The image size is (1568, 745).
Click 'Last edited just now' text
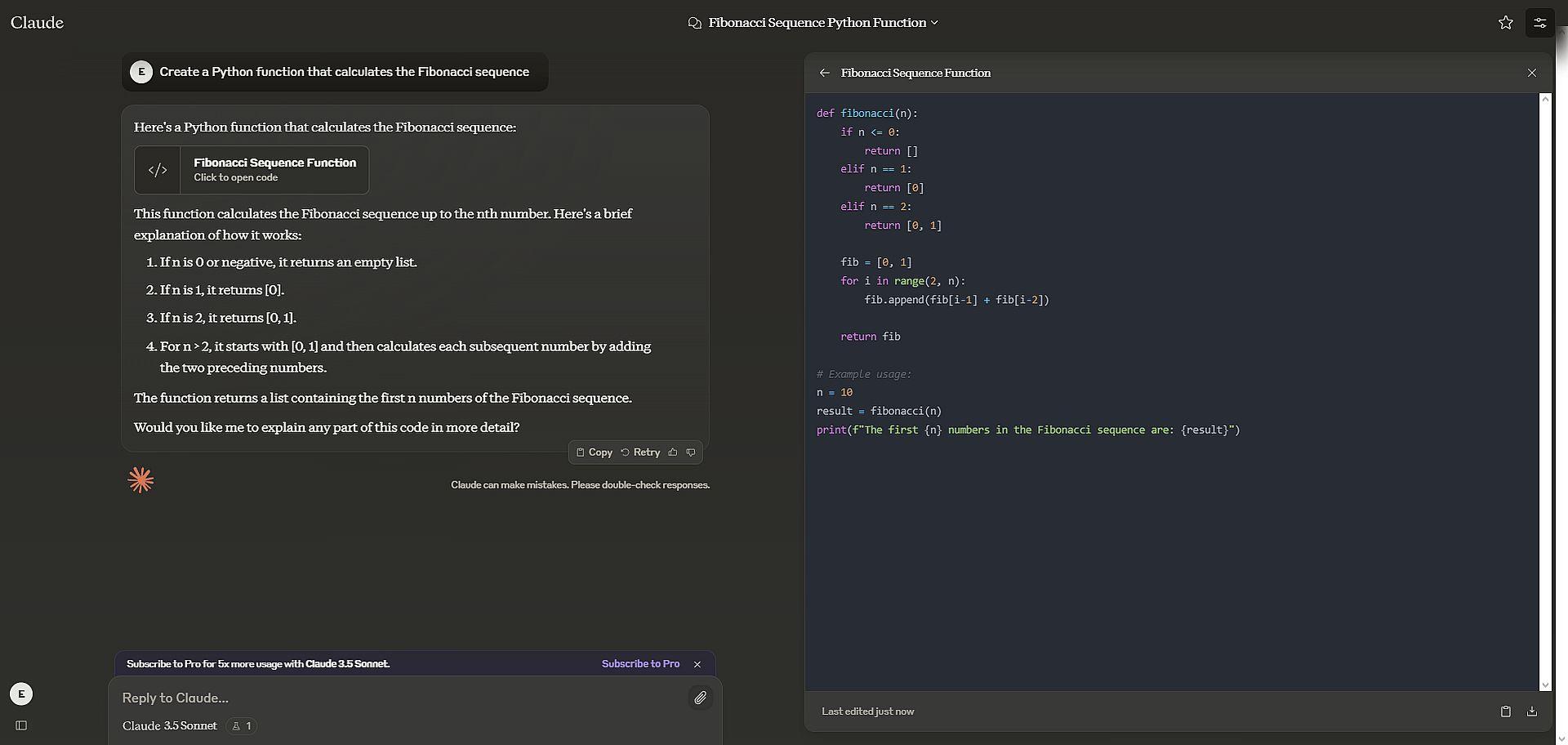(867, 712)
